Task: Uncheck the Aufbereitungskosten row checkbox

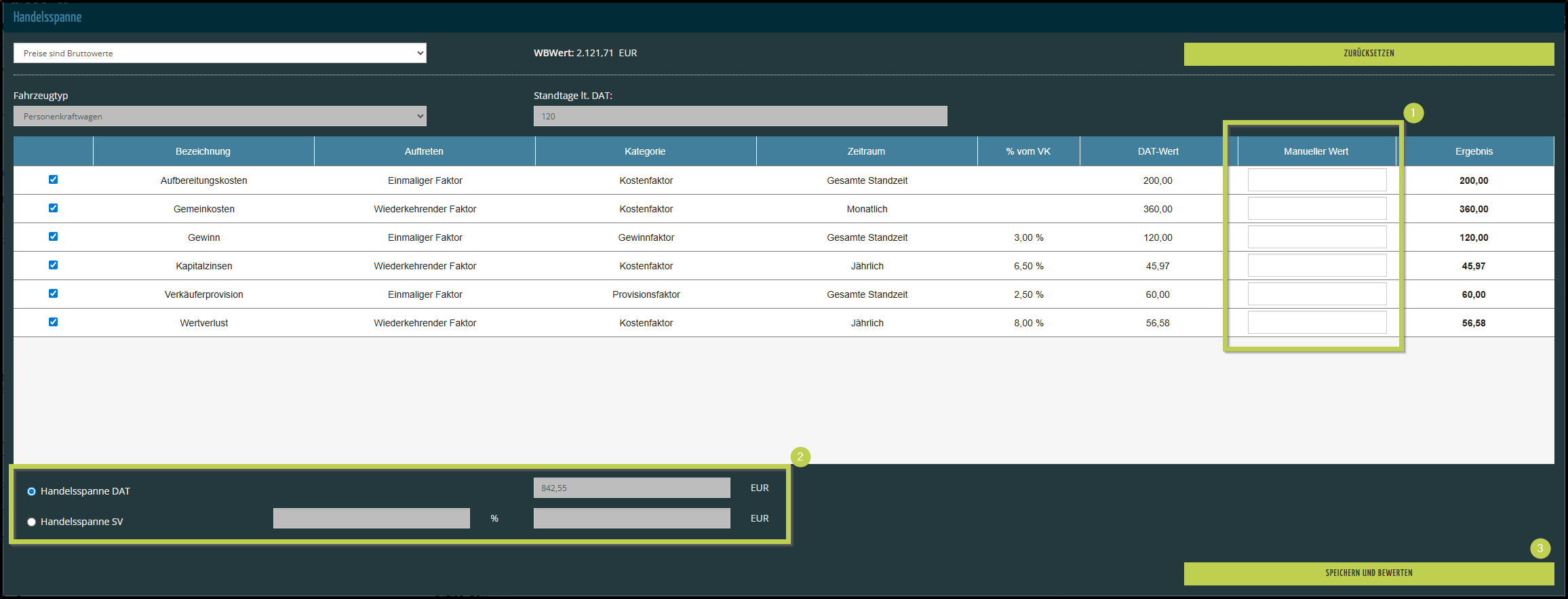Action: tap(53, 180)
